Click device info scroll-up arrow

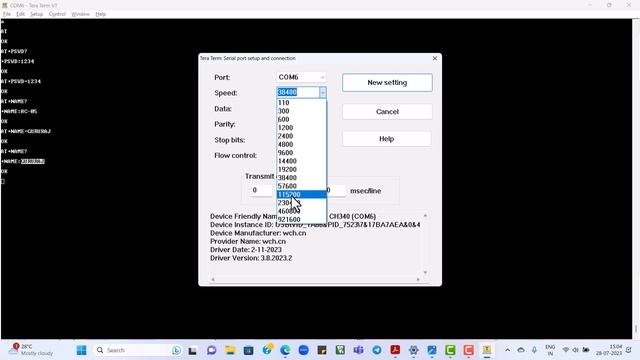click(x=425, y=215)
